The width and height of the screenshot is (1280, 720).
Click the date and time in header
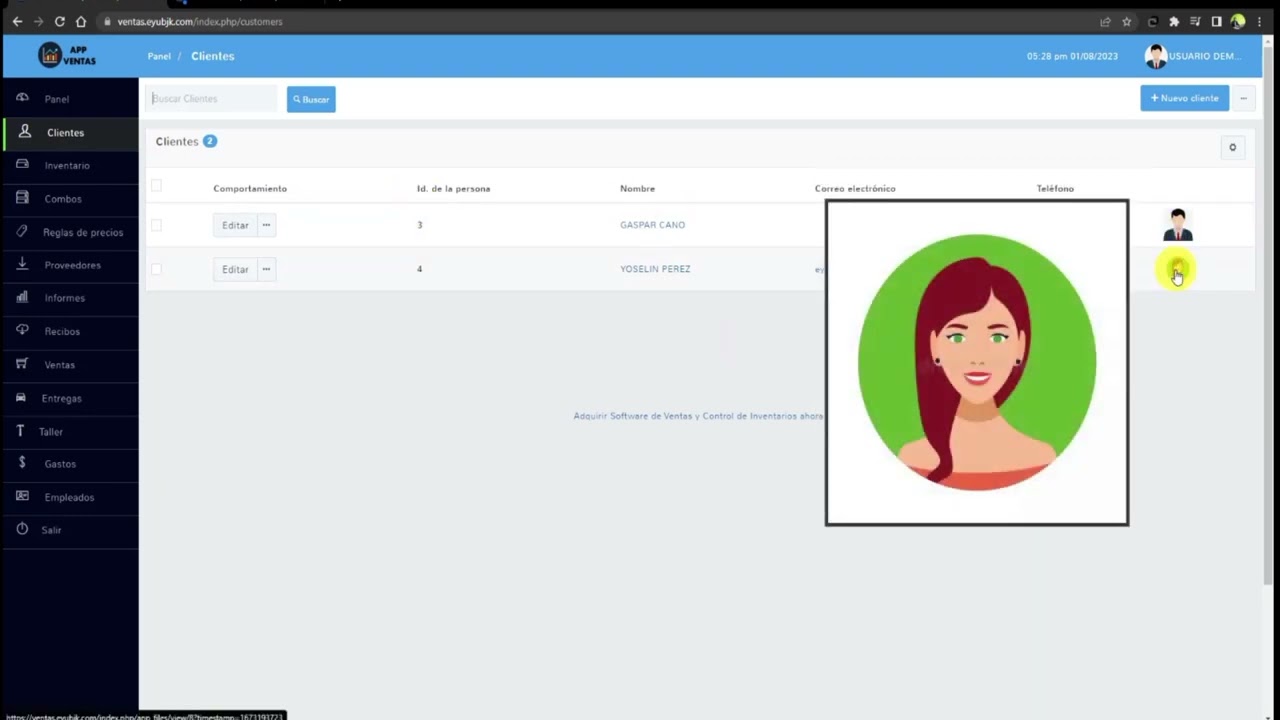point(1072,56)
